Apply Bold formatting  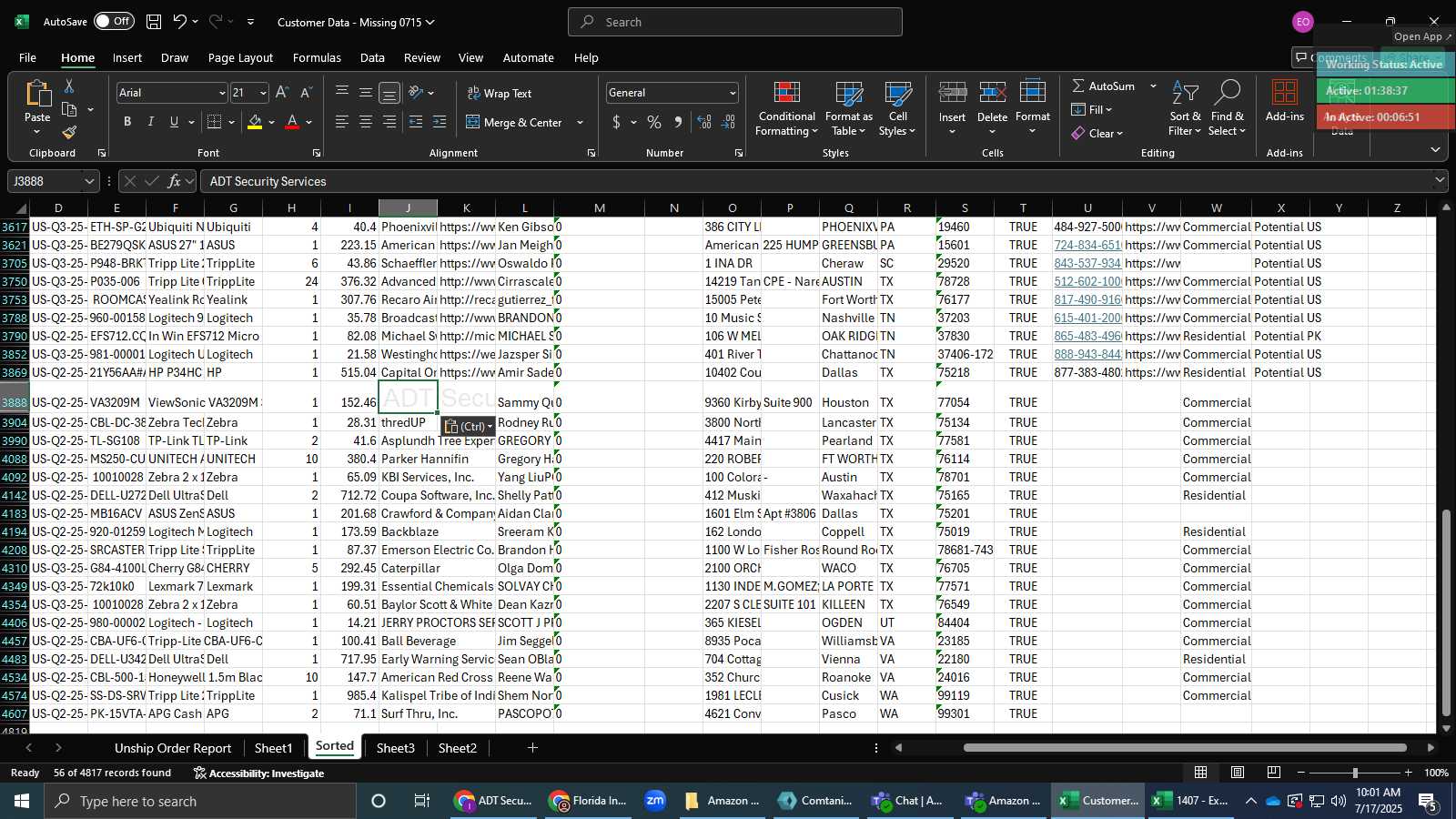click(127, 122)
